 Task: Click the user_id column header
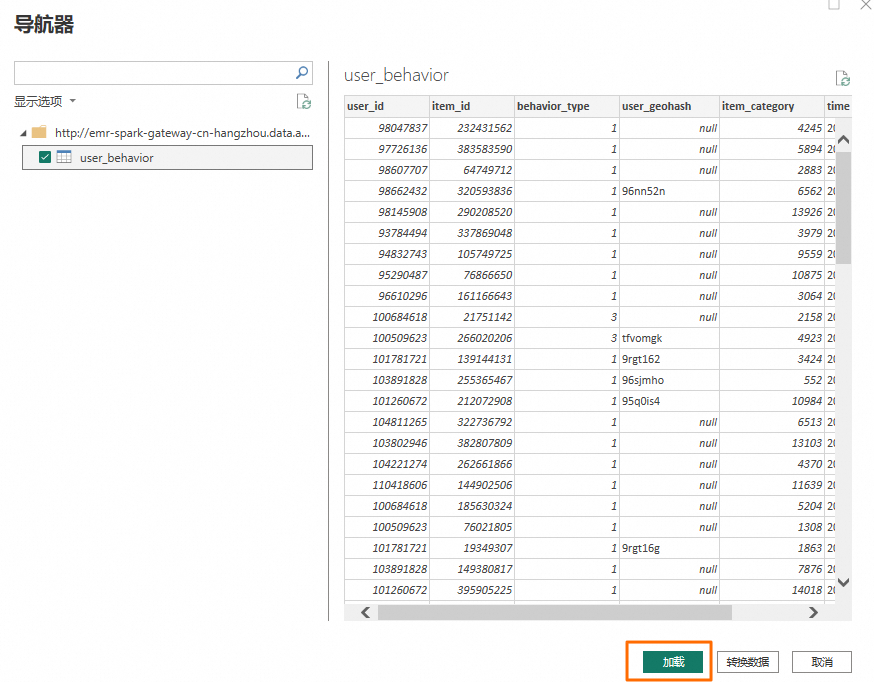click(387, 106)
